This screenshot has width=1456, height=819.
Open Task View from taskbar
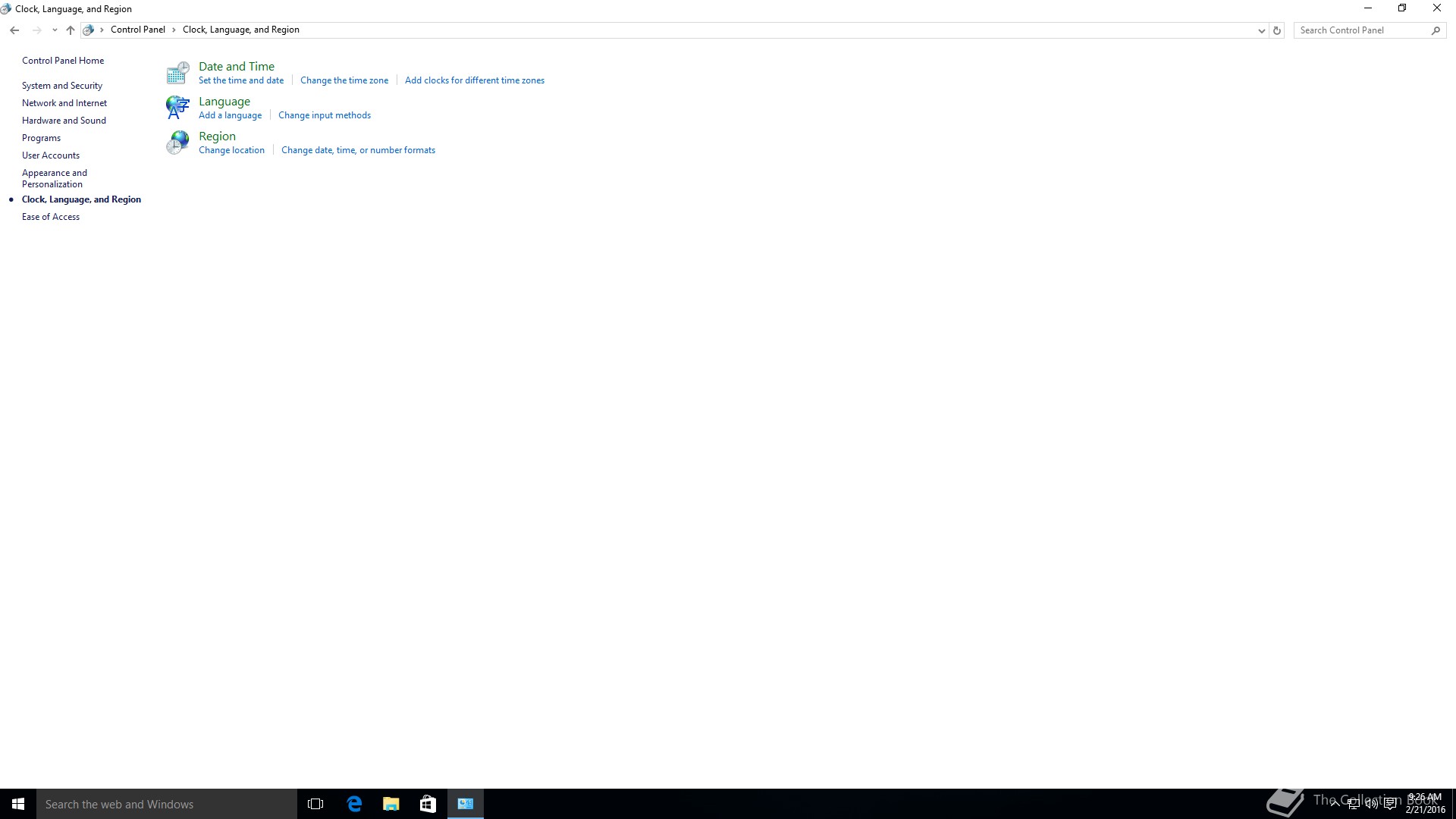click(315, 804)
